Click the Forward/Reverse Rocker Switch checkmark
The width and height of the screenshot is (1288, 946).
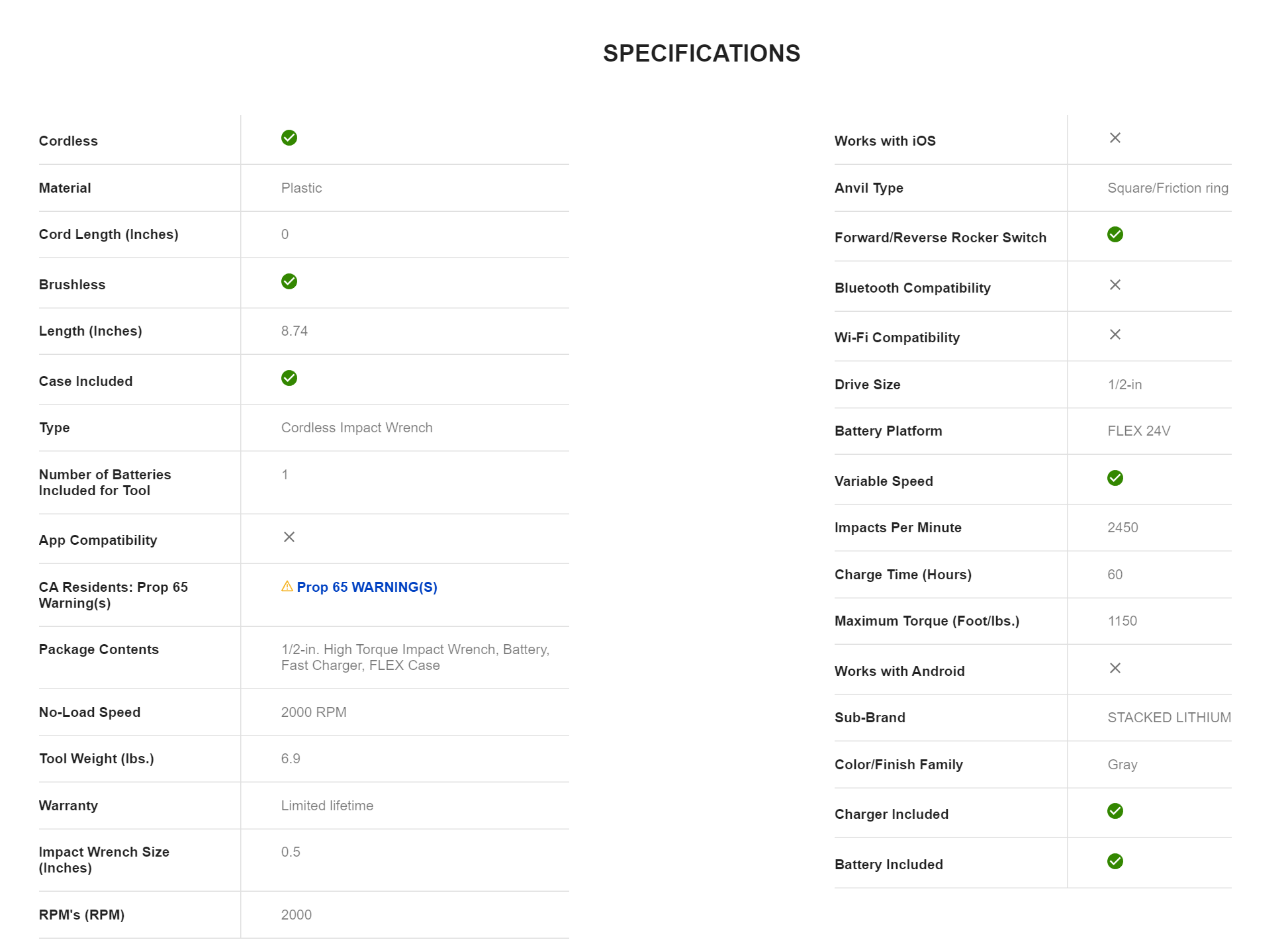tap(1115, 234)
